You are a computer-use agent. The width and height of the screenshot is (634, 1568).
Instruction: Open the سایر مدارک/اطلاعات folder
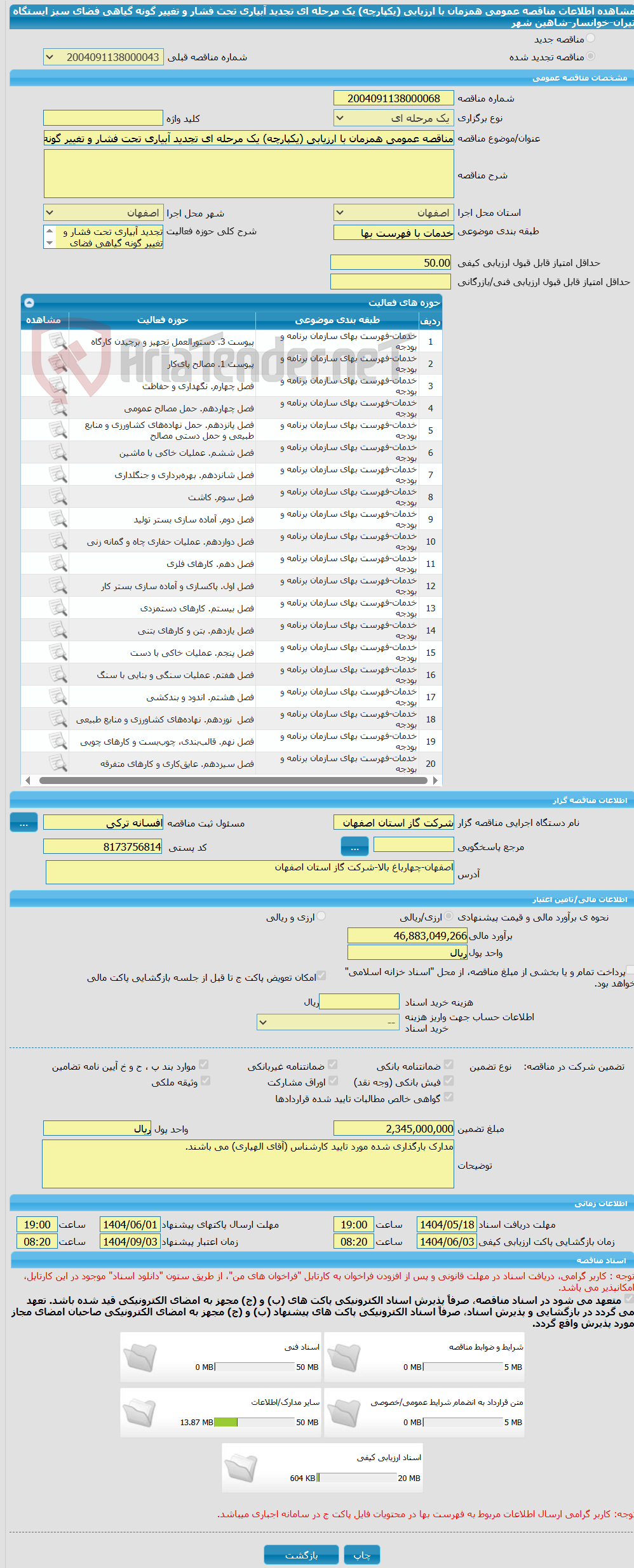tap(140, 1412)
